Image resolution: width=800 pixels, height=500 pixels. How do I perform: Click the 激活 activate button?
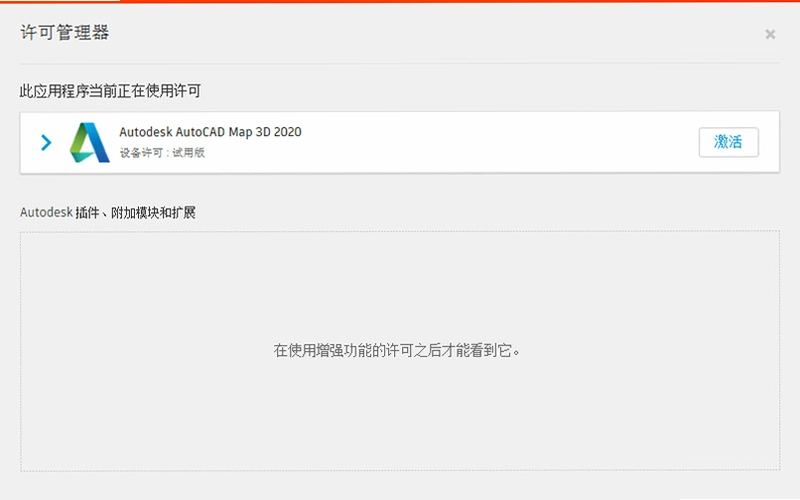click(729, 142)
